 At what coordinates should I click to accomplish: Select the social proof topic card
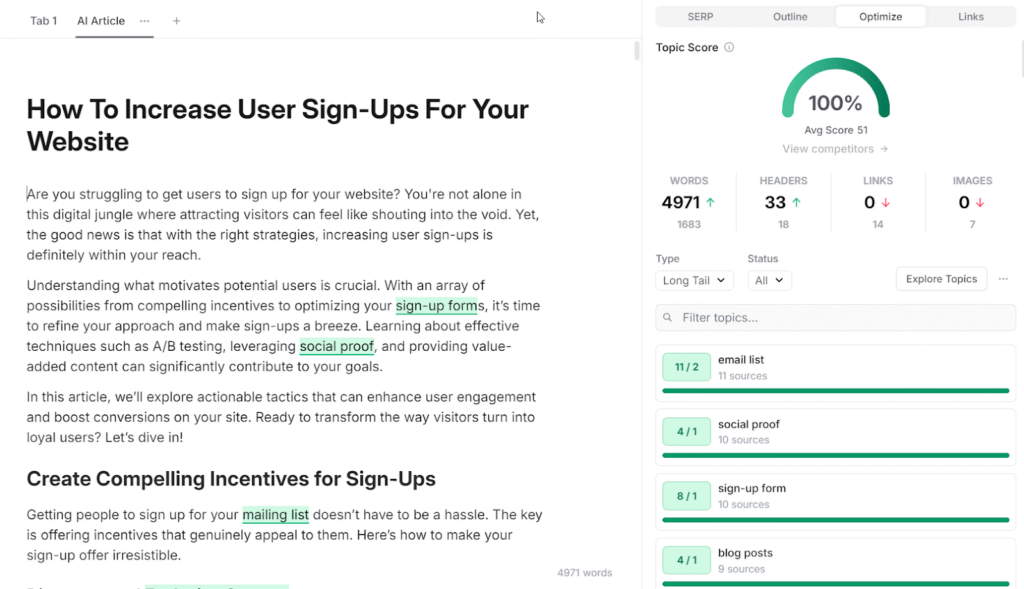tap(835, 432)
